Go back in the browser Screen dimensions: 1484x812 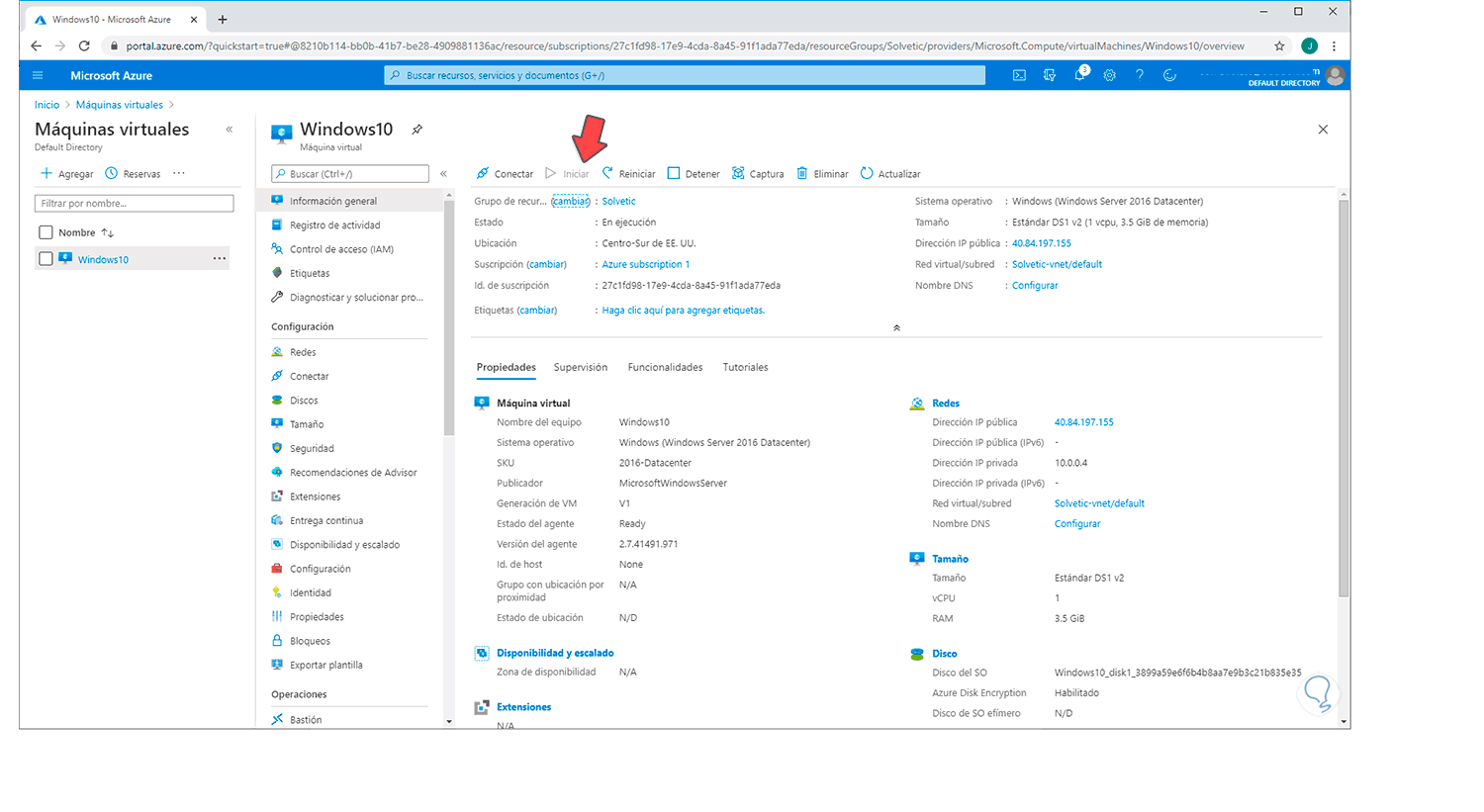37,45
